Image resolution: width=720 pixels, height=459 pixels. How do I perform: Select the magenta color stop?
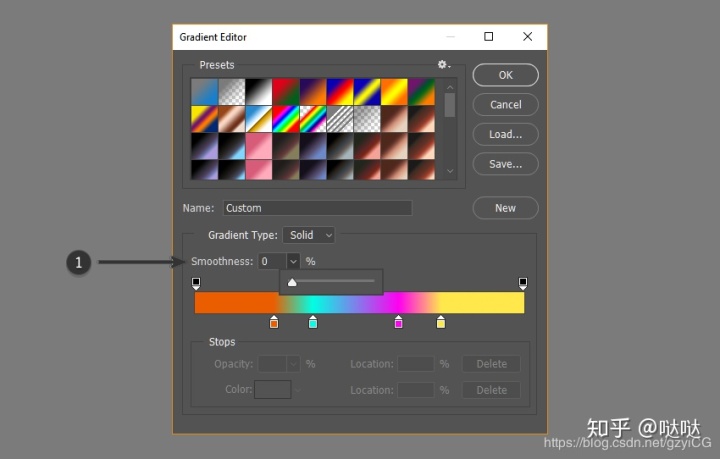398,322
